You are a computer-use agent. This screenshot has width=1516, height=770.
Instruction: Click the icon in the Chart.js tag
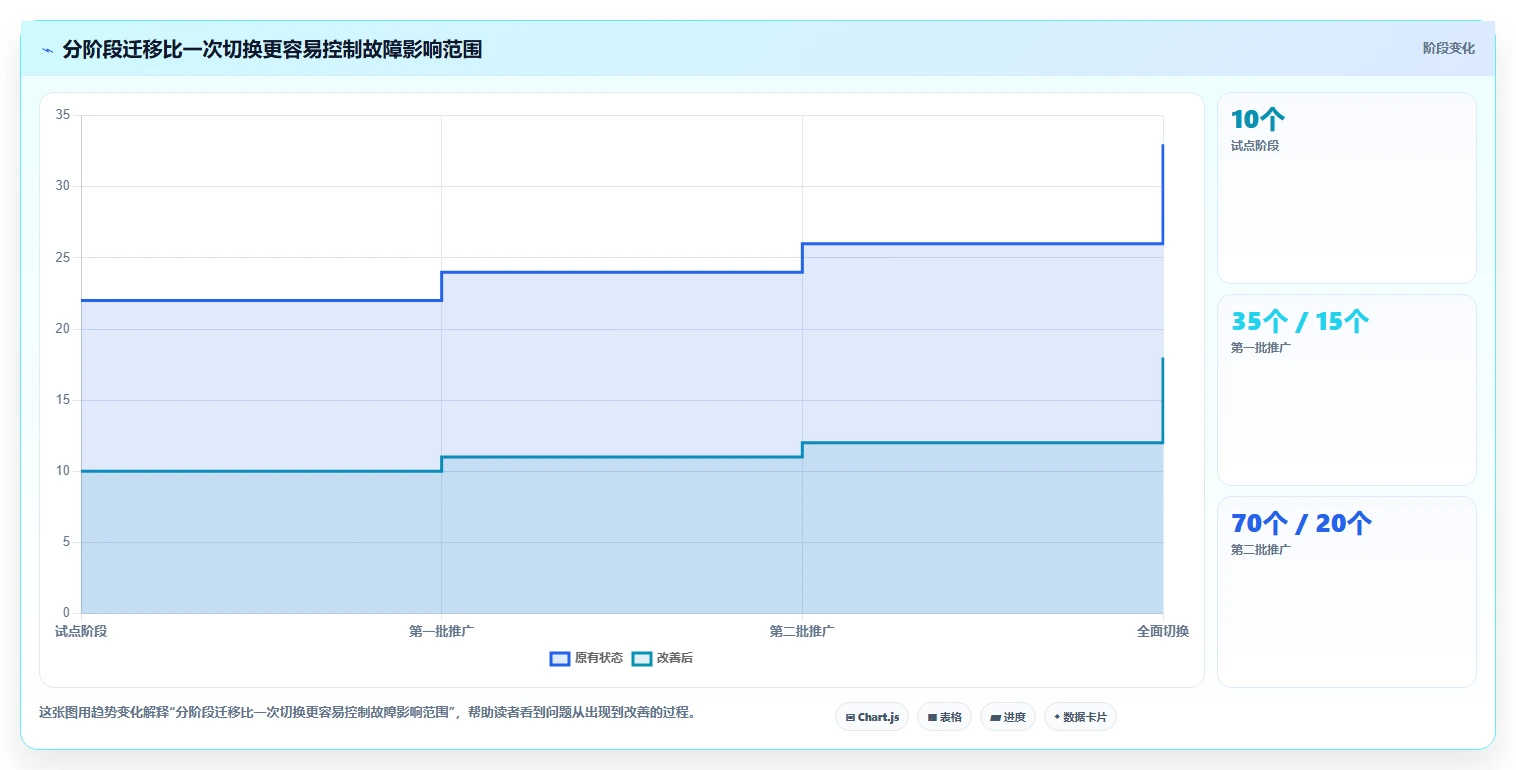pos(850,717)
